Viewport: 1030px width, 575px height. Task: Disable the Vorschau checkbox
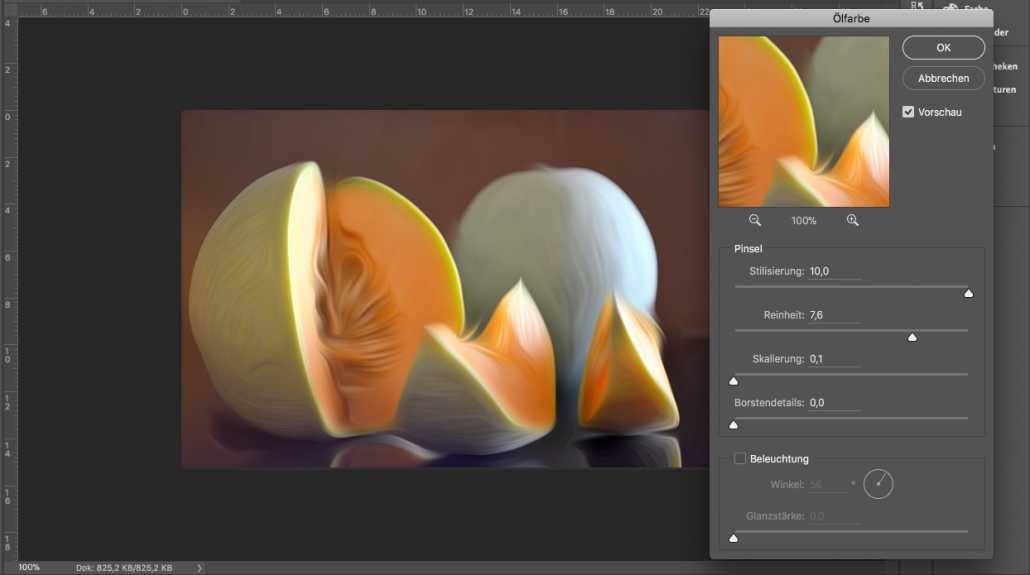(x=908, y=112)
